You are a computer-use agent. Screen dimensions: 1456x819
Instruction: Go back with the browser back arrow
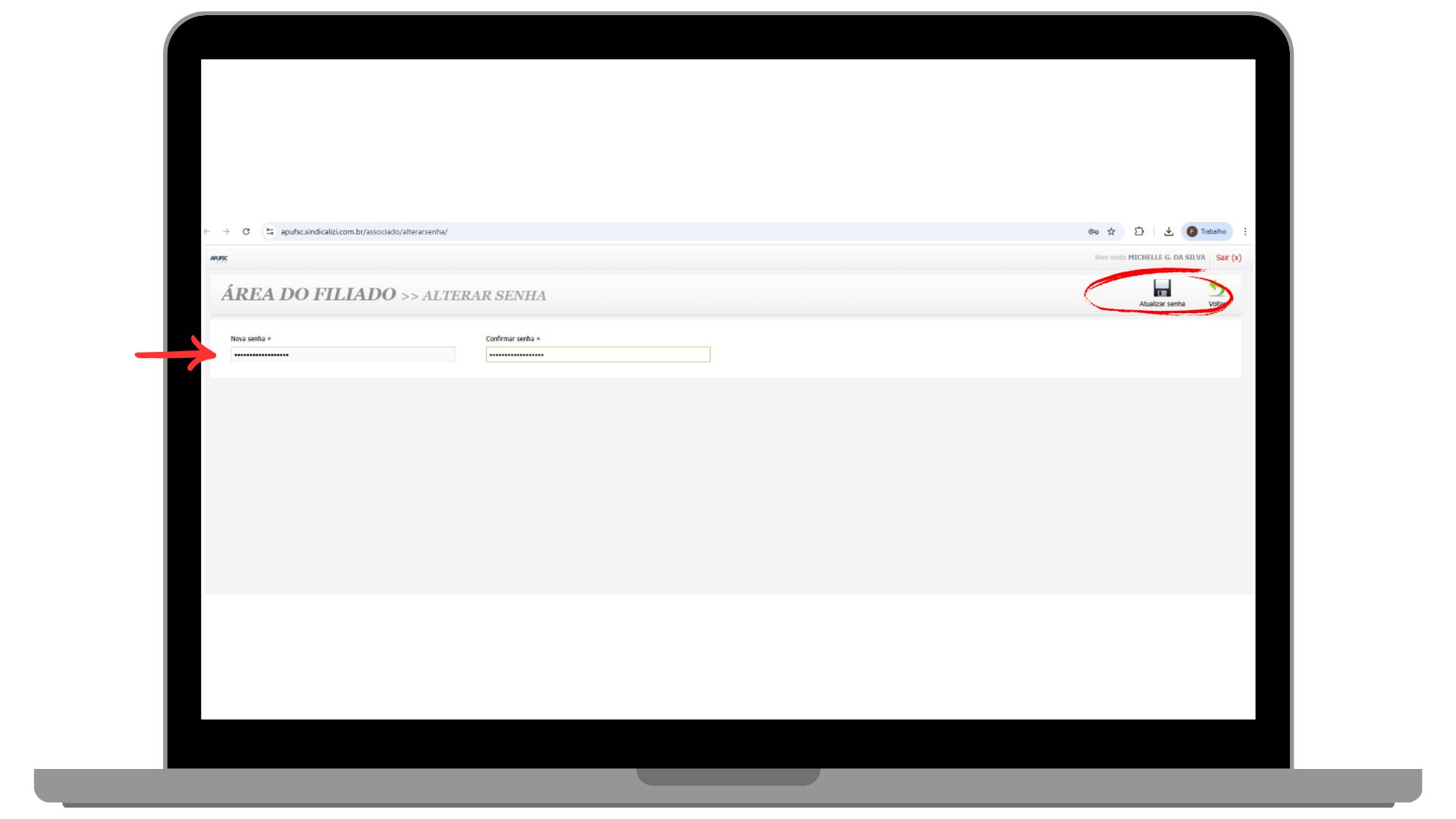pyautogui.click(x=207, y=232)
